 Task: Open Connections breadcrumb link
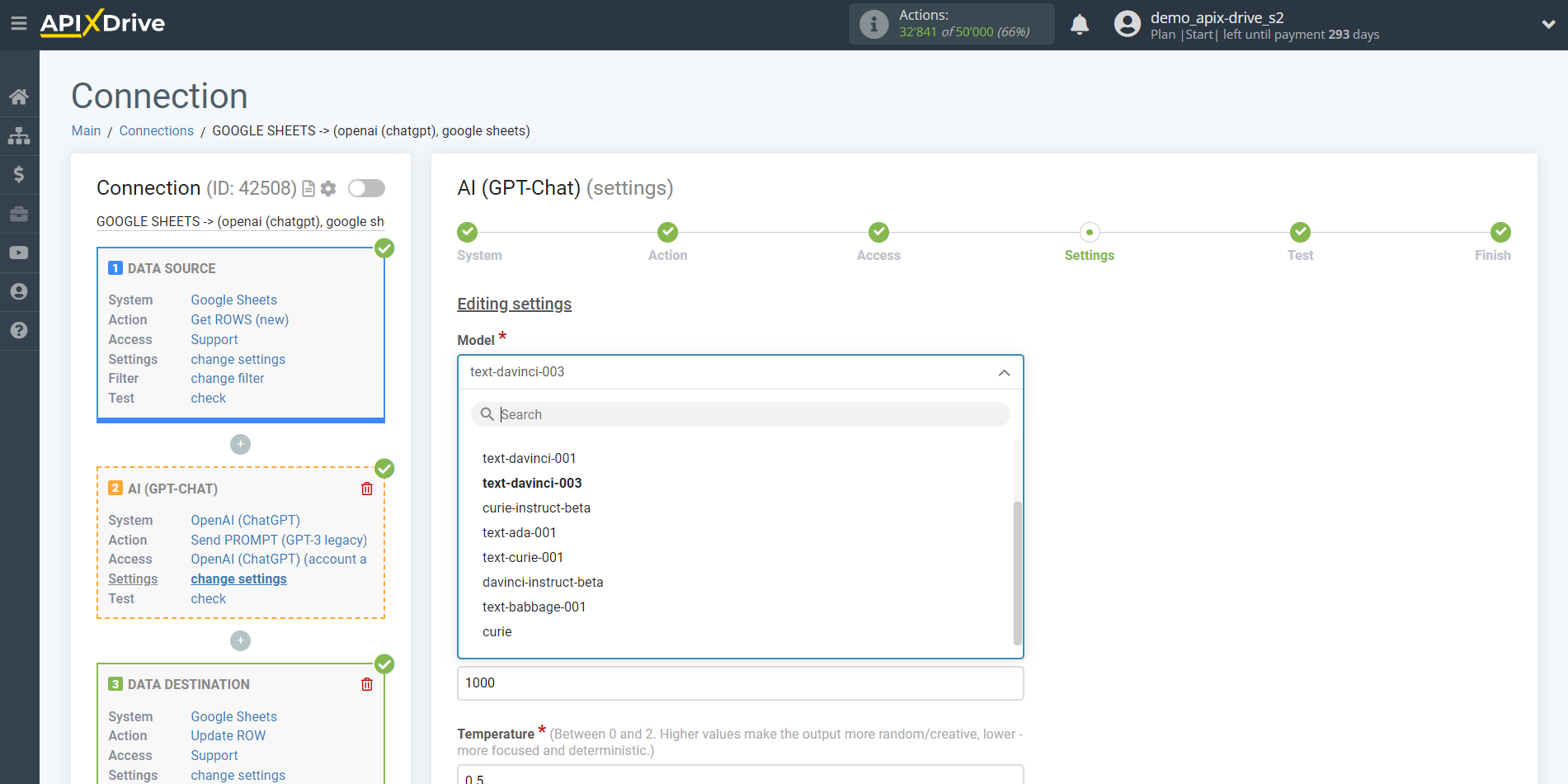point(156,130)
